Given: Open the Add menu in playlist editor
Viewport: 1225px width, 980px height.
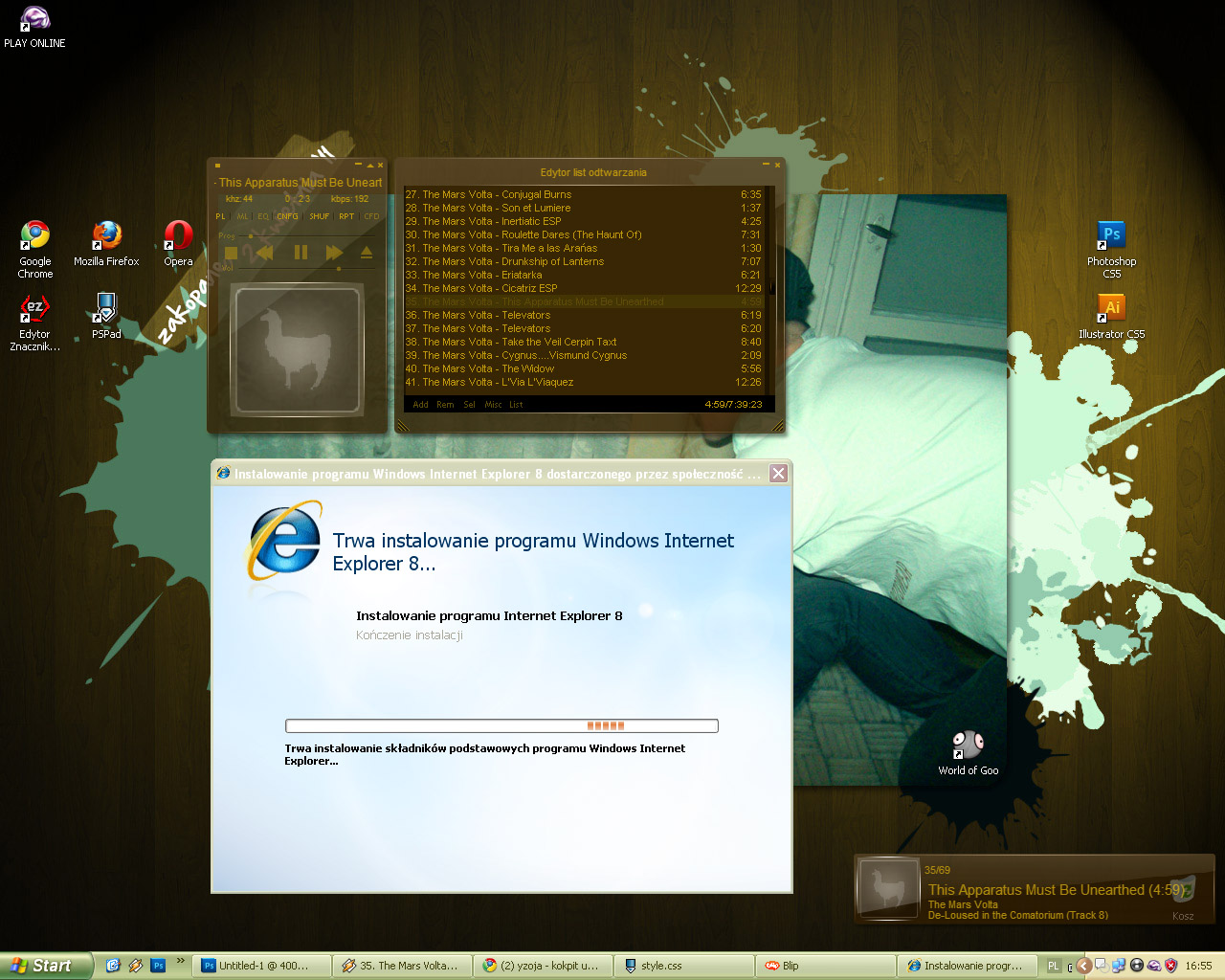Looking at the screenshot, I should (x=420, y=405).
